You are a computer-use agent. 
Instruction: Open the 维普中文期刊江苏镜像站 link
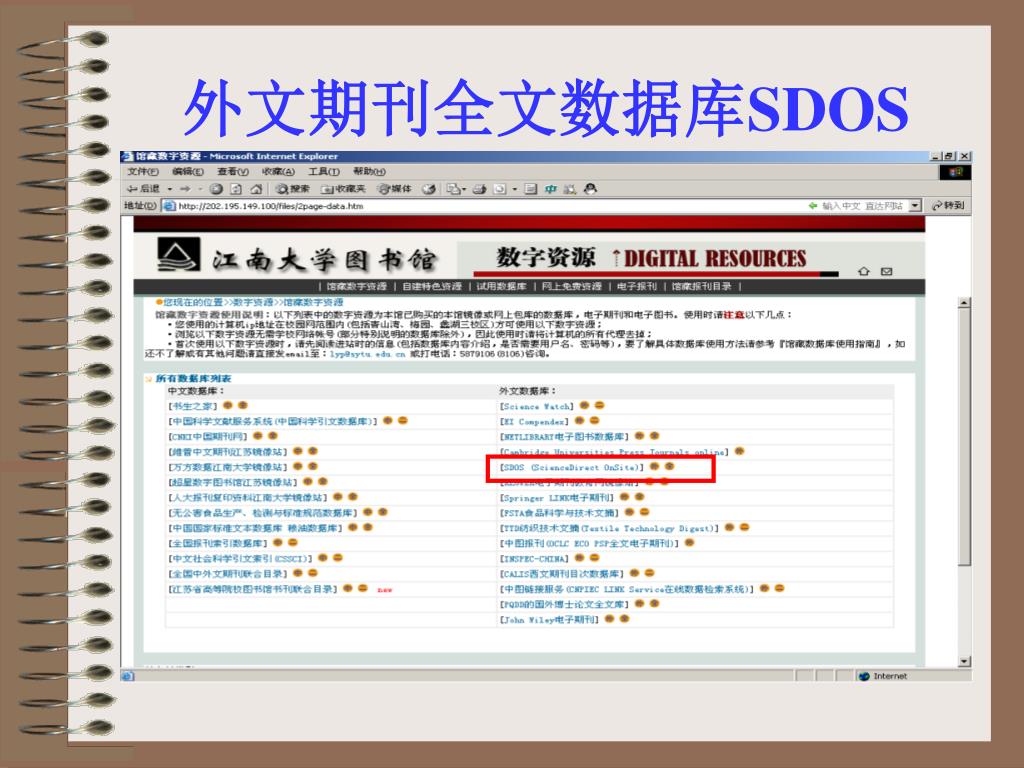(x=227, y=451)
